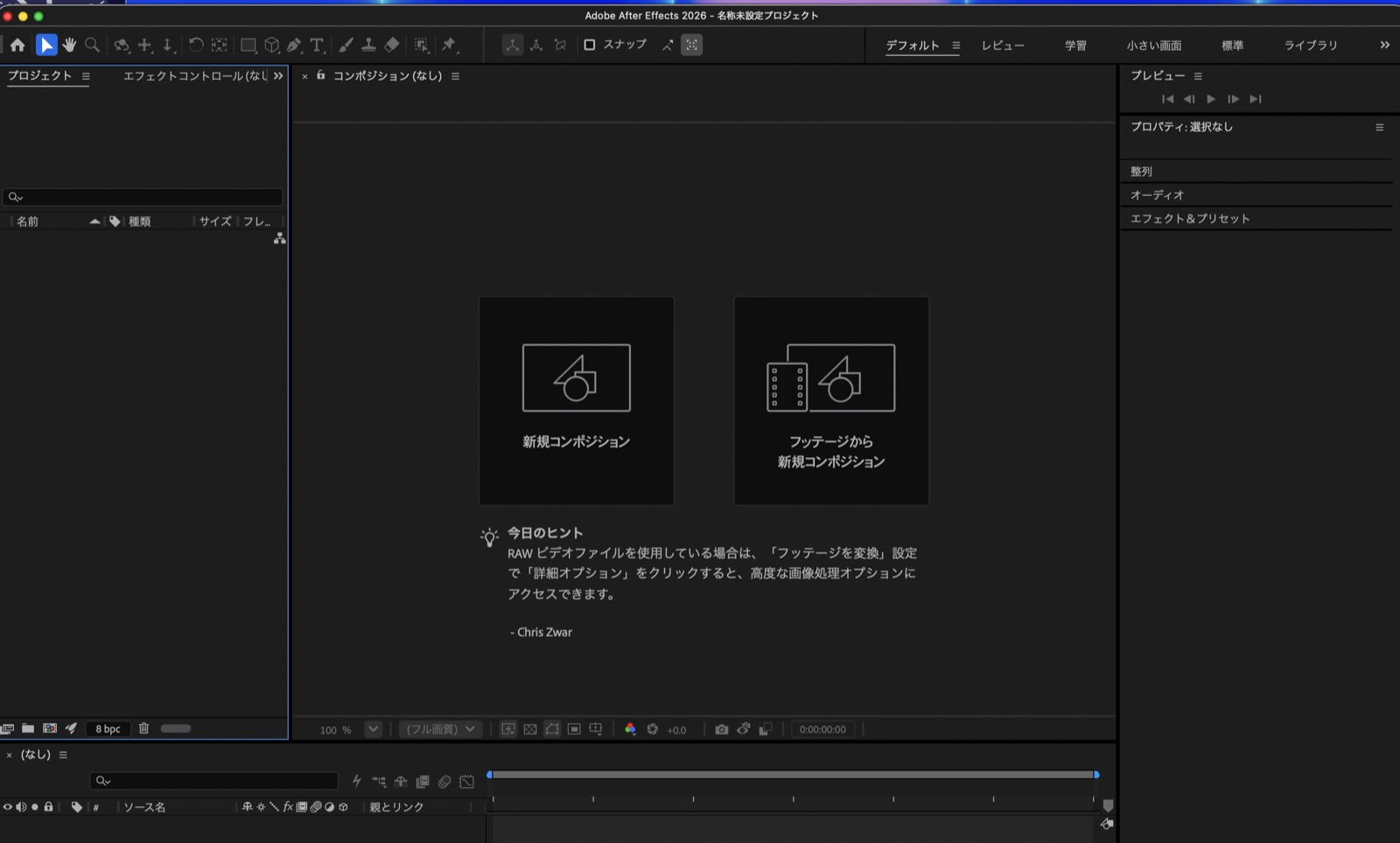Viewport: 1400px width, 843px height.
Task: Sort project items by 名前 column
Action: (28, 221)
